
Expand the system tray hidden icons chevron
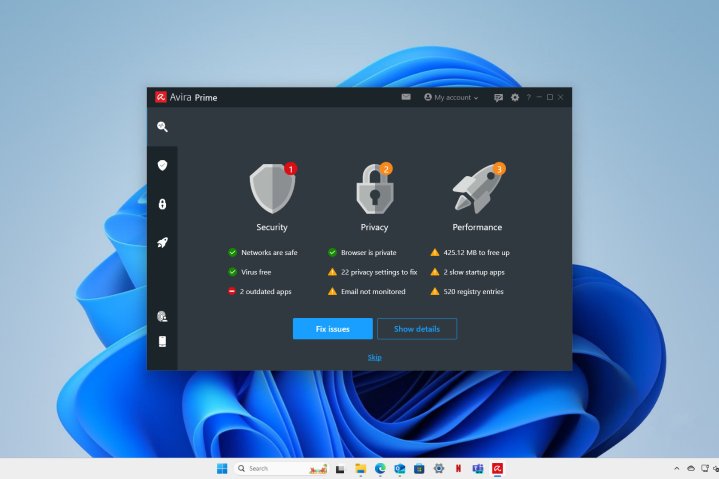tap(678, 468)
